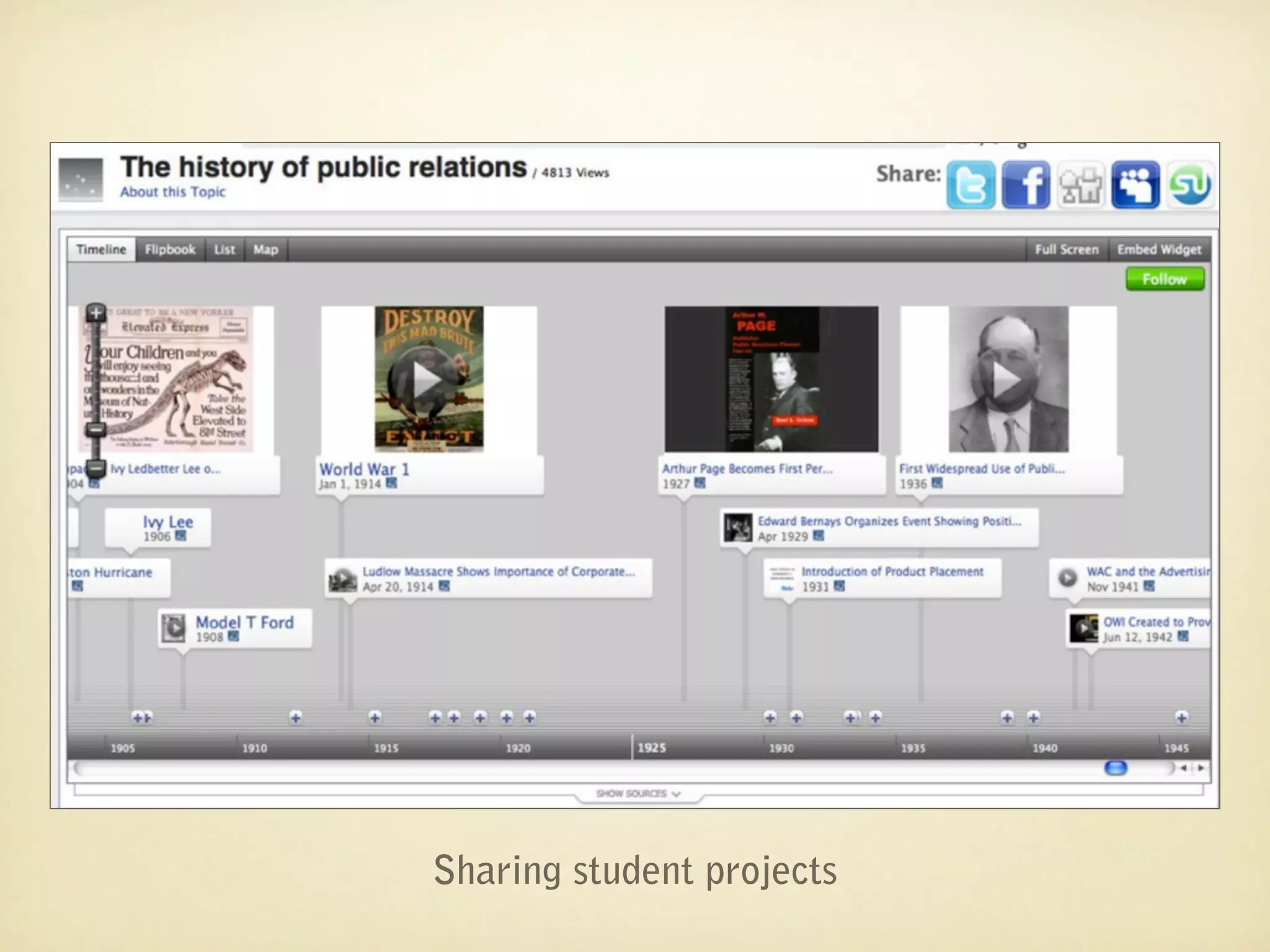Play the WAC and the Advertising video
This screenshot has width=1270, height=952.
1067,578
